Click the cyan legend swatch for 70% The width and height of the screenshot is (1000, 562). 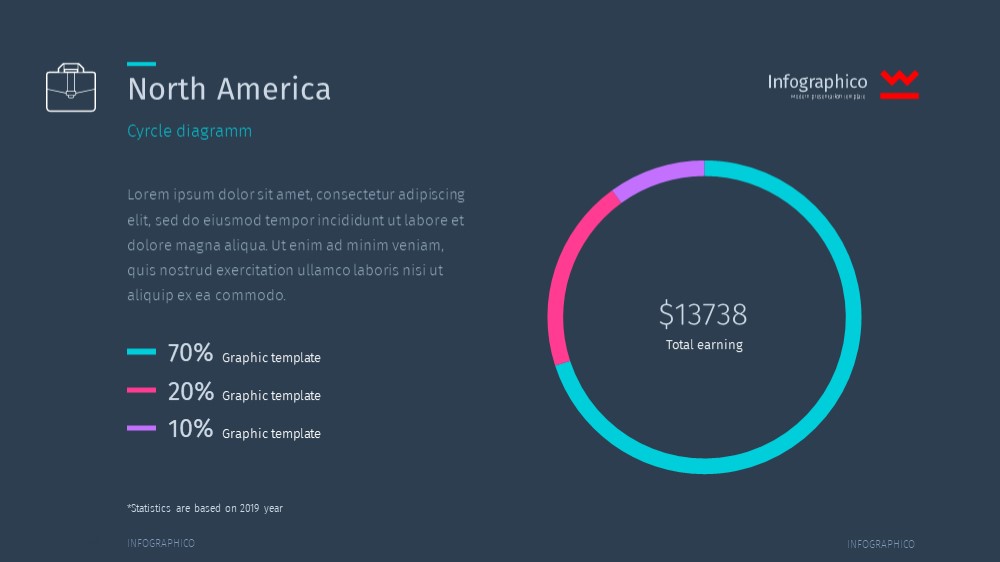click(142, 351)
